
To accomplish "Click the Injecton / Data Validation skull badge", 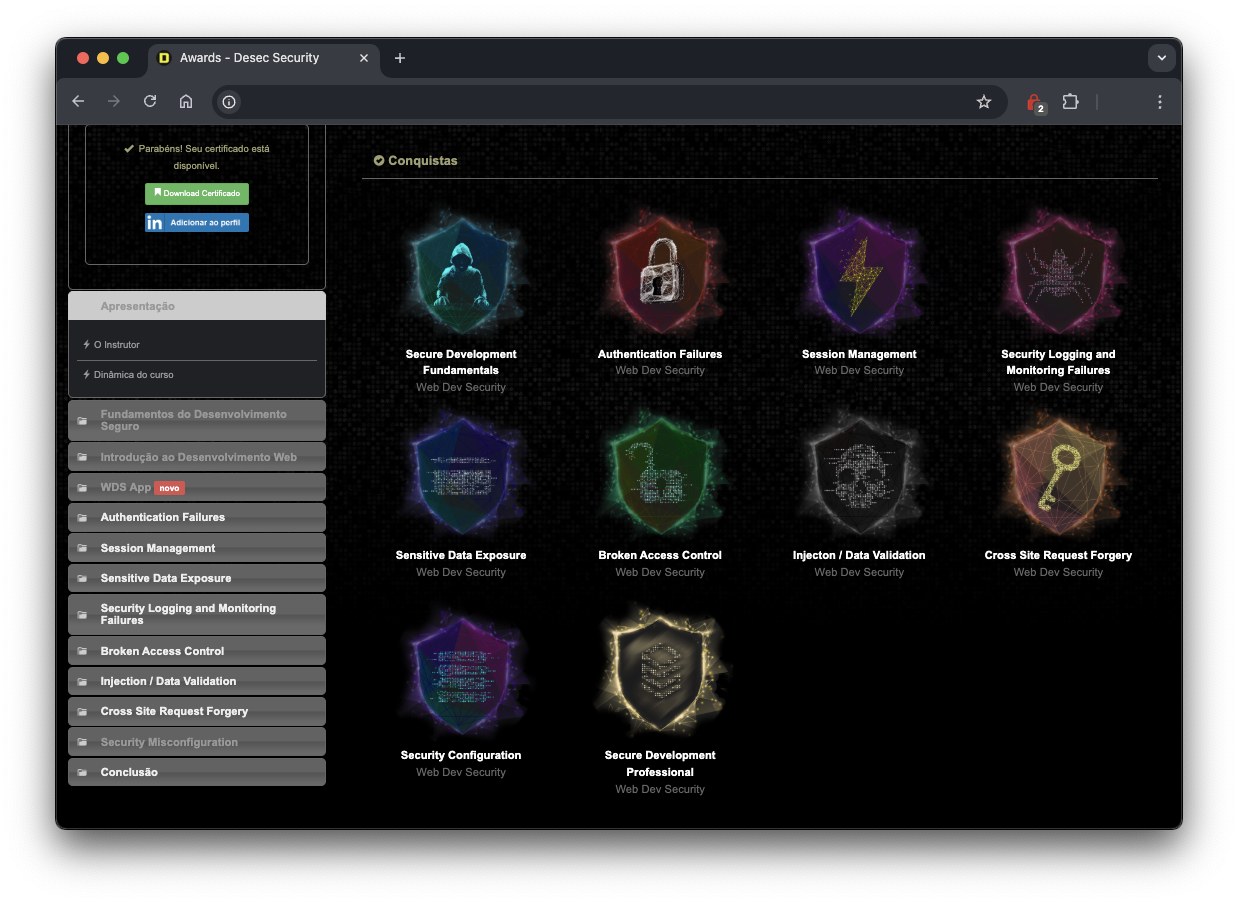I will point(858,474).
